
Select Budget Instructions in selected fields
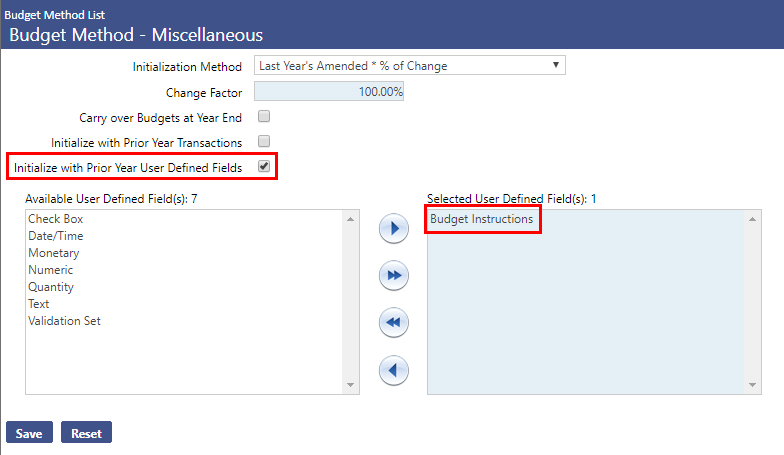coord(482,219)
